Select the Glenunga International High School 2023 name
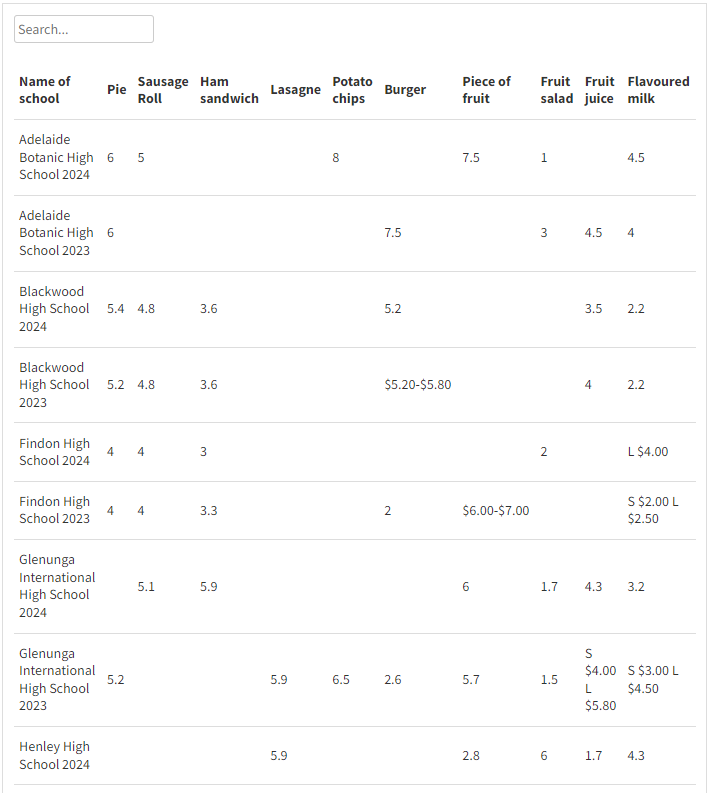This screenshot has height=793, width=710. pos(57,680)
